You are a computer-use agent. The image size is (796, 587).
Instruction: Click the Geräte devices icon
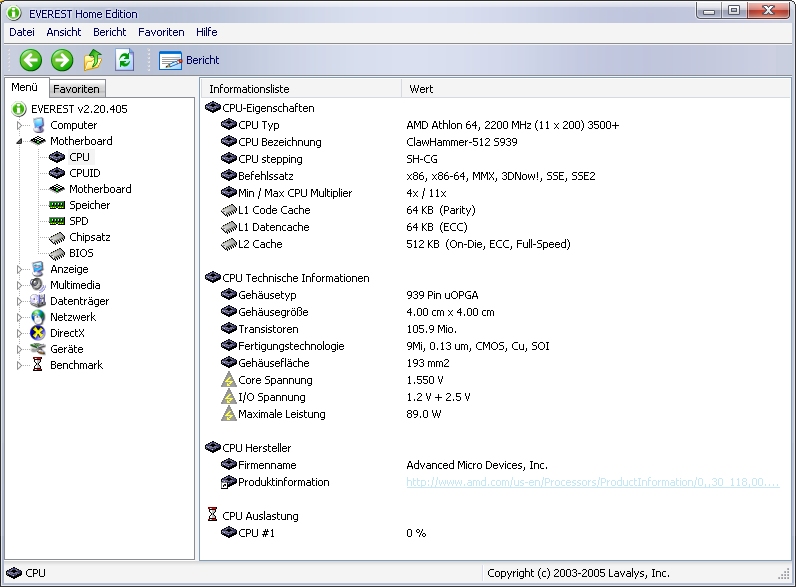click(38, 349)
